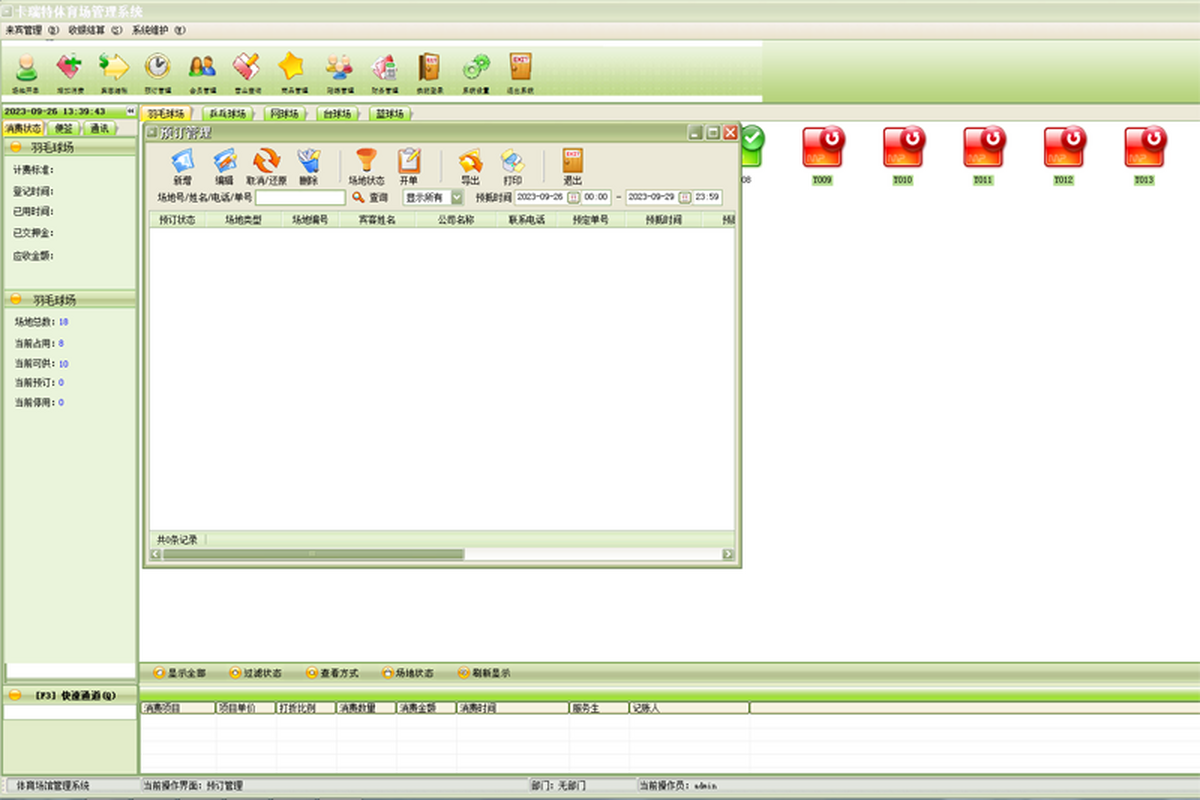The height and width of the screenshot is (800, 1200).
Task: Click the green gears system settings icon
Action: point(476,67)
